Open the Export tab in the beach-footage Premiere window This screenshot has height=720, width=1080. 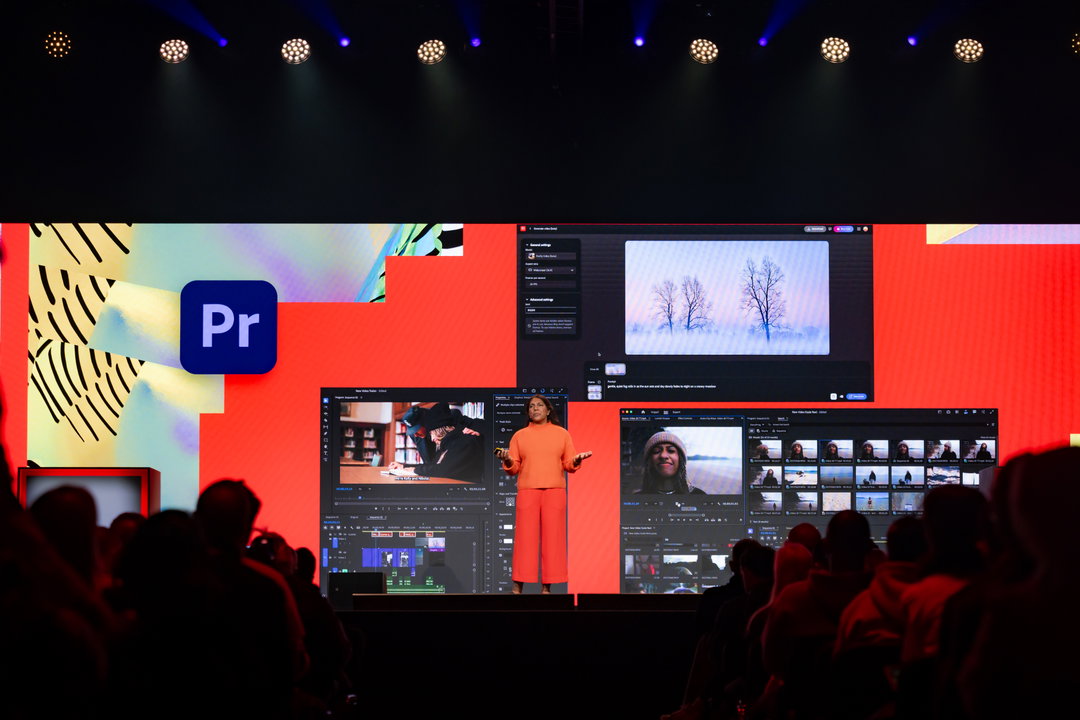pos(676,412)
